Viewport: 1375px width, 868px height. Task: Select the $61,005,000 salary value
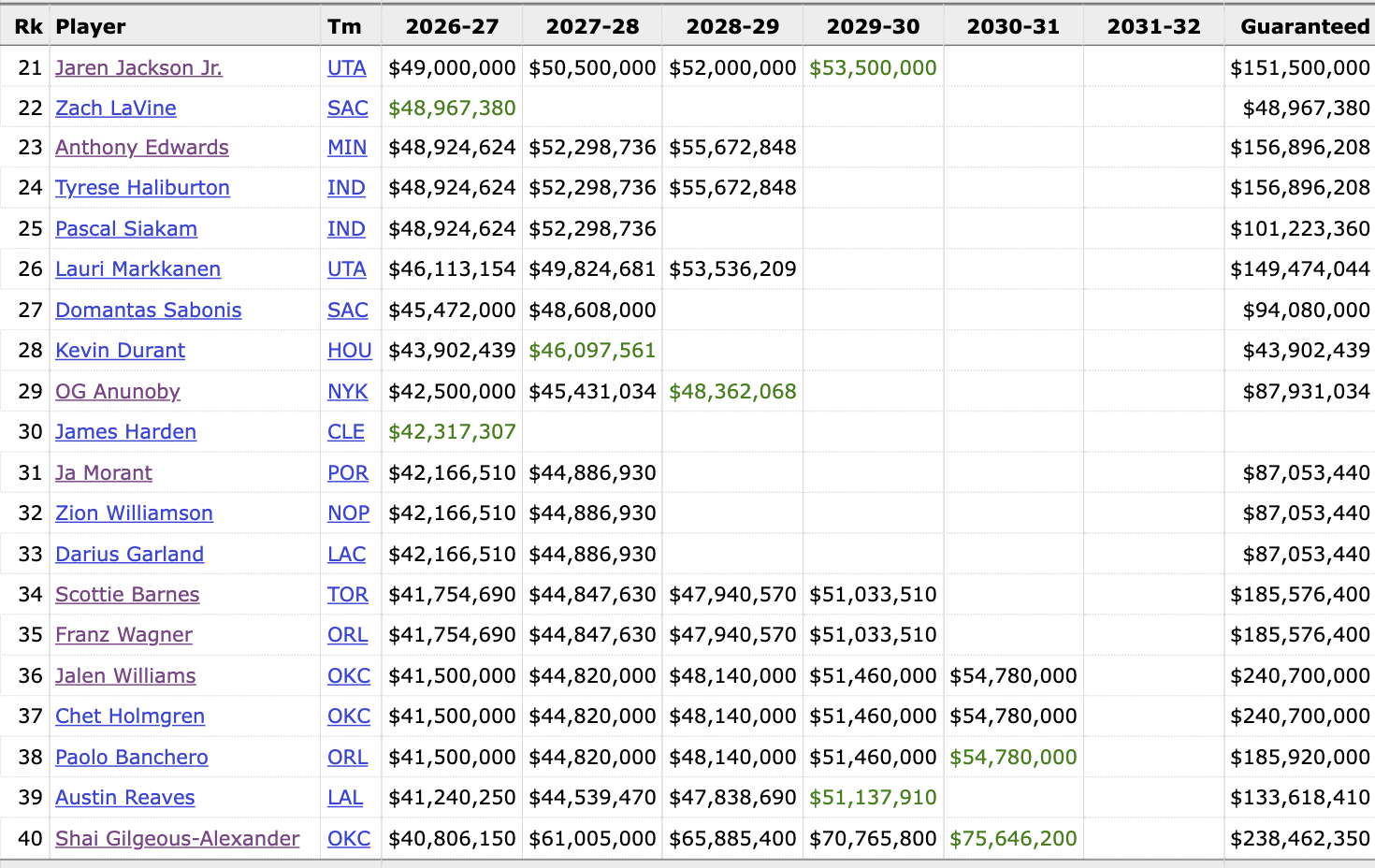[592, 838]
